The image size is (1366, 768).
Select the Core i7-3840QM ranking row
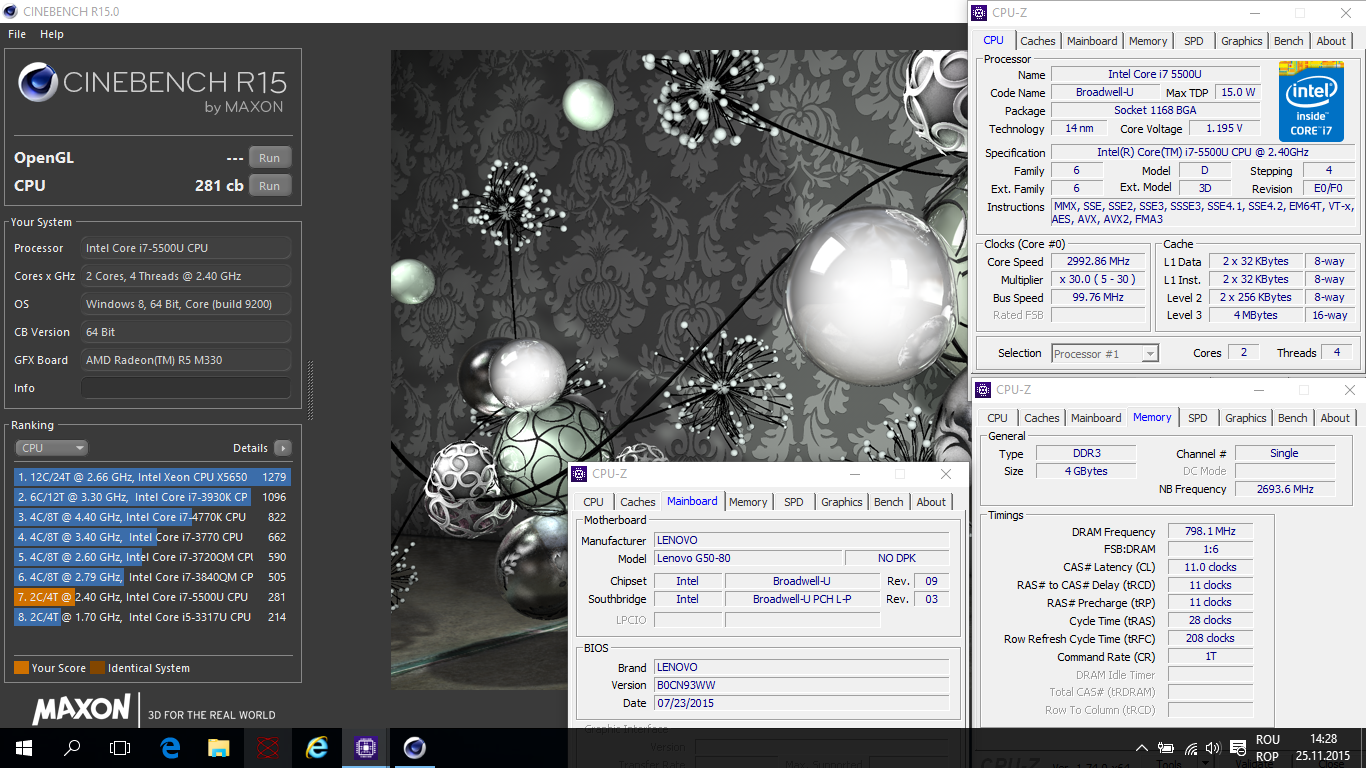click(x=151, y=577)
